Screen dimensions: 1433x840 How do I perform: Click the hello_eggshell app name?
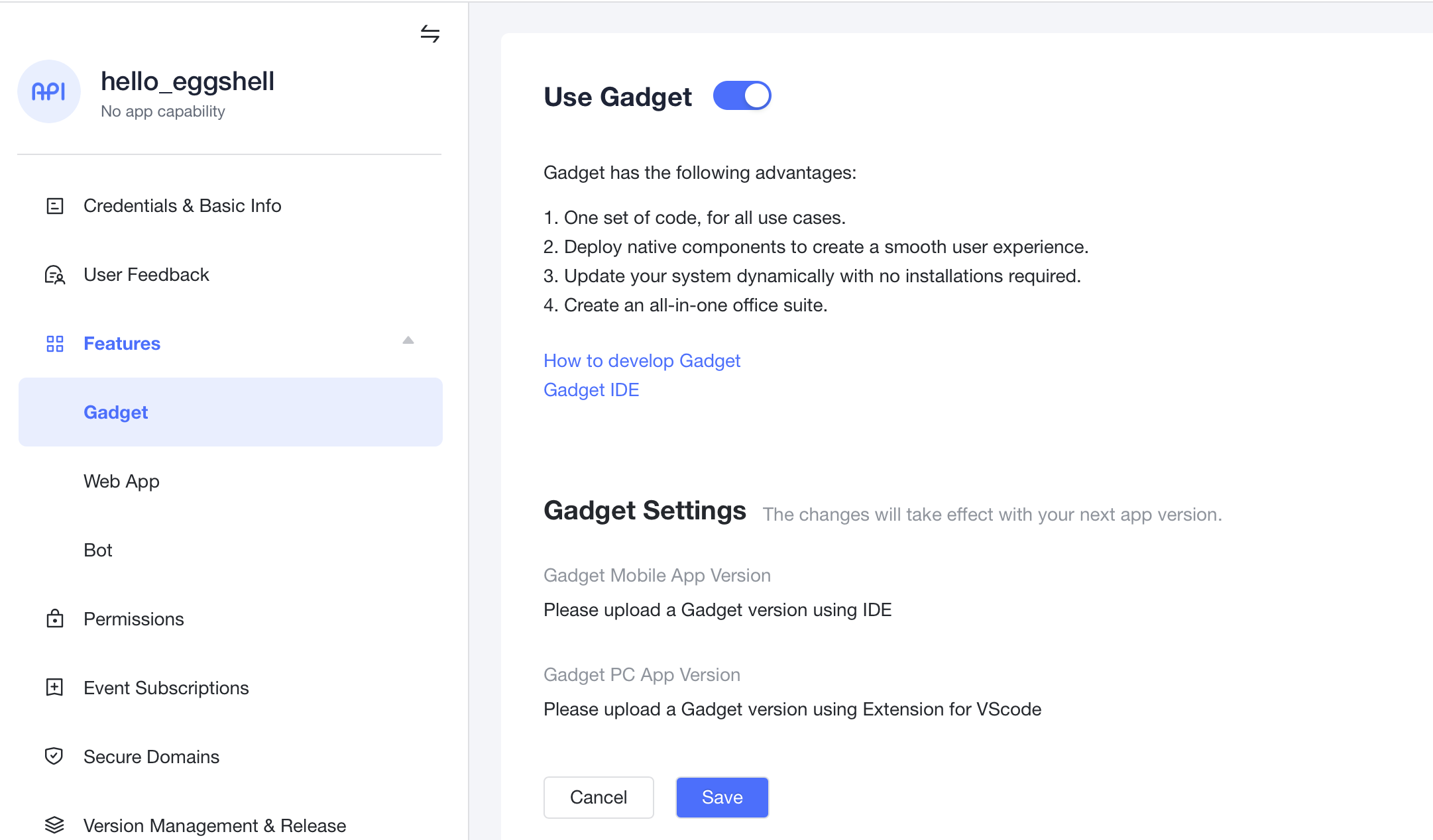188,81
